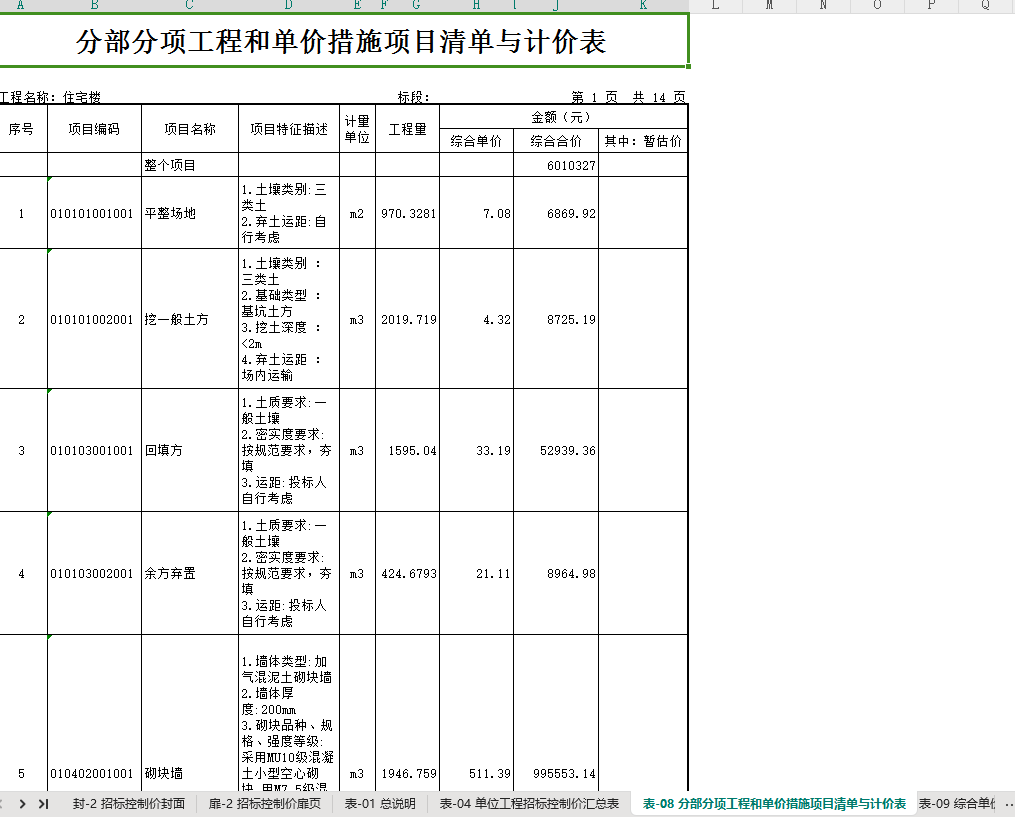Click the m2 unit cell

[357, 213]
